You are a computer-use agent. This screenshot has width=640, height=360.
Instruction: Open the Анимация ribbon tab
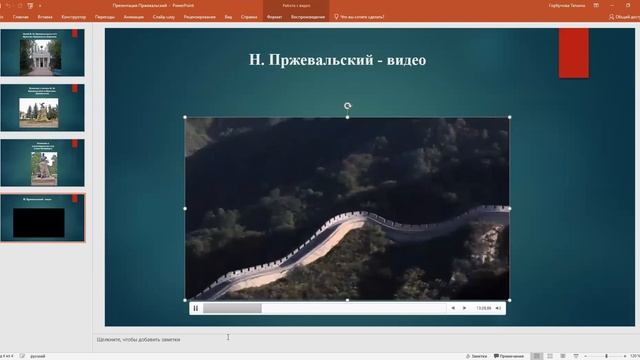click(x=133, y=17)
